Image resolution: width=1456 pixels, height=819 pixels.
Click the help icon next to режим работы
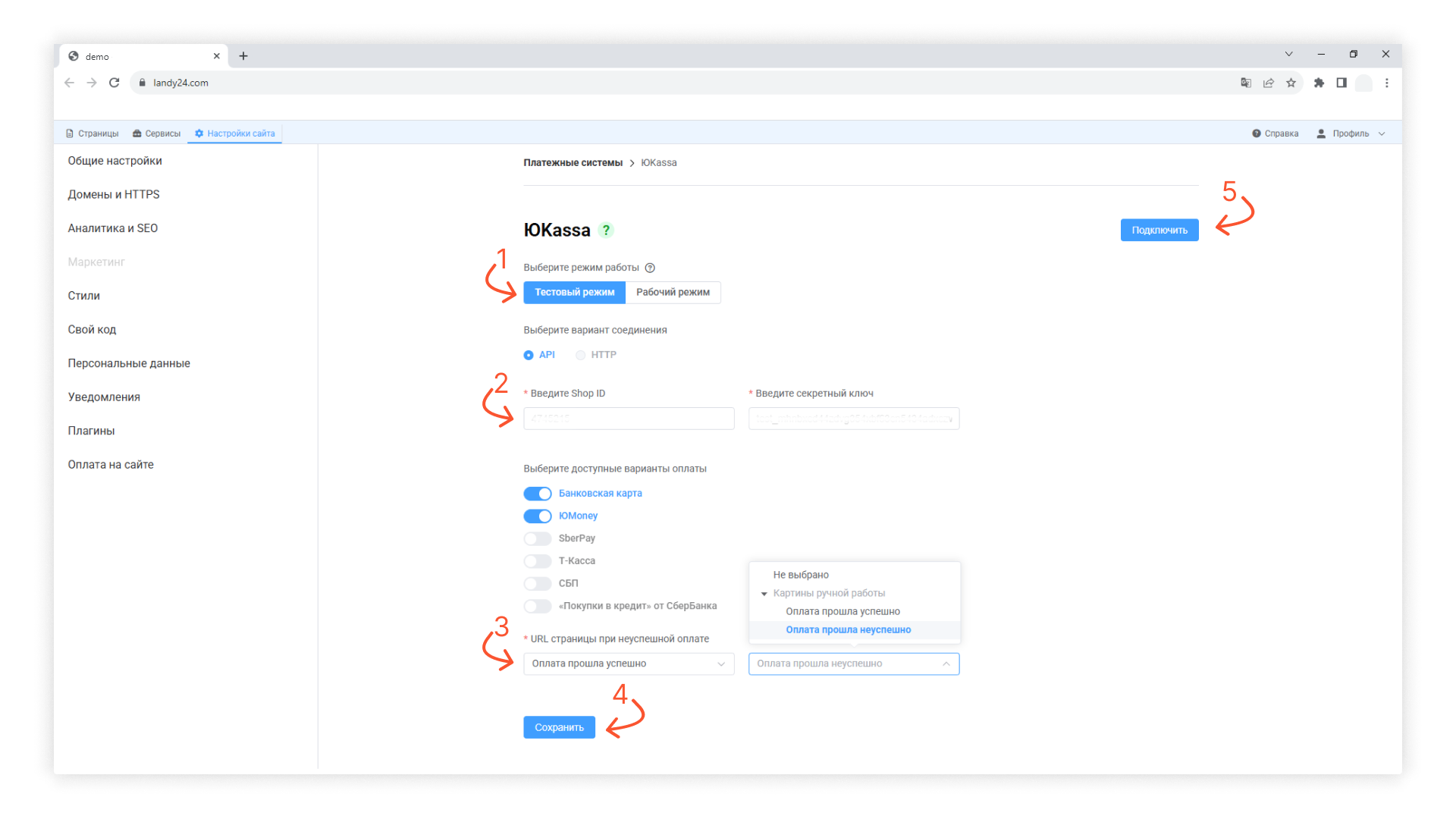[650, 268]
